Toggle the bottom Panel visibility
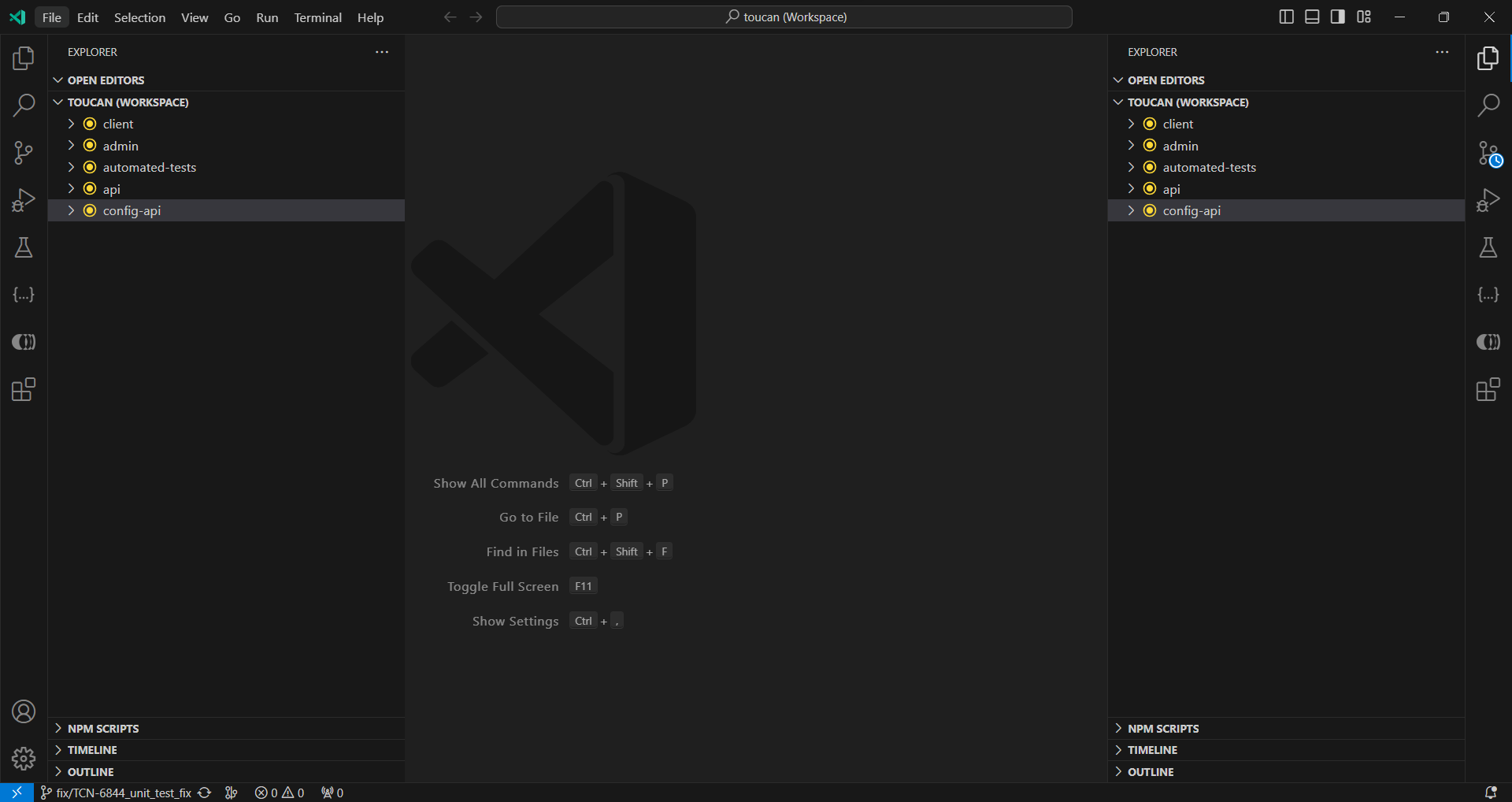This screenshot has height=802, width=1512. 1311,16
